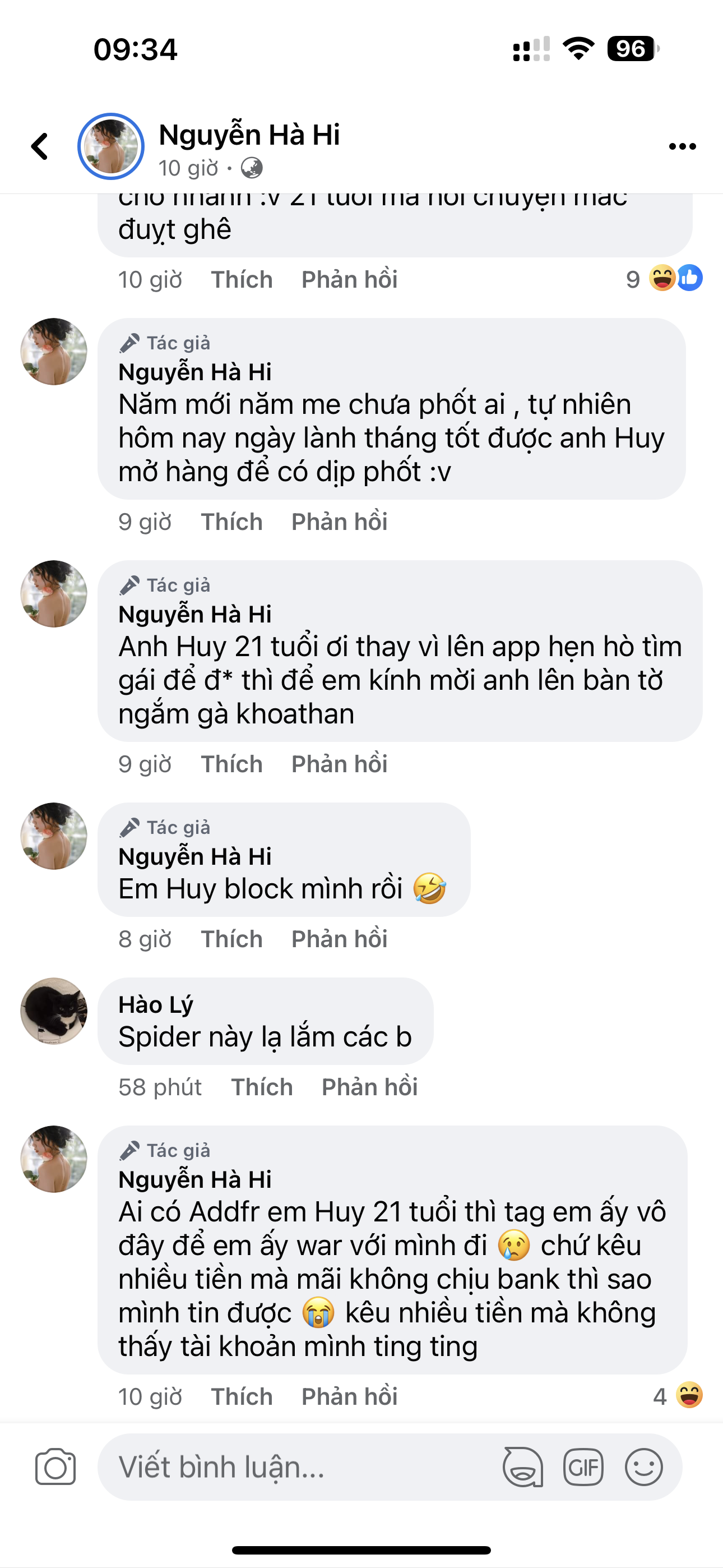Like the 'Năm mới năm me' comment
The image size is (723, 1568).
point(231,522)
